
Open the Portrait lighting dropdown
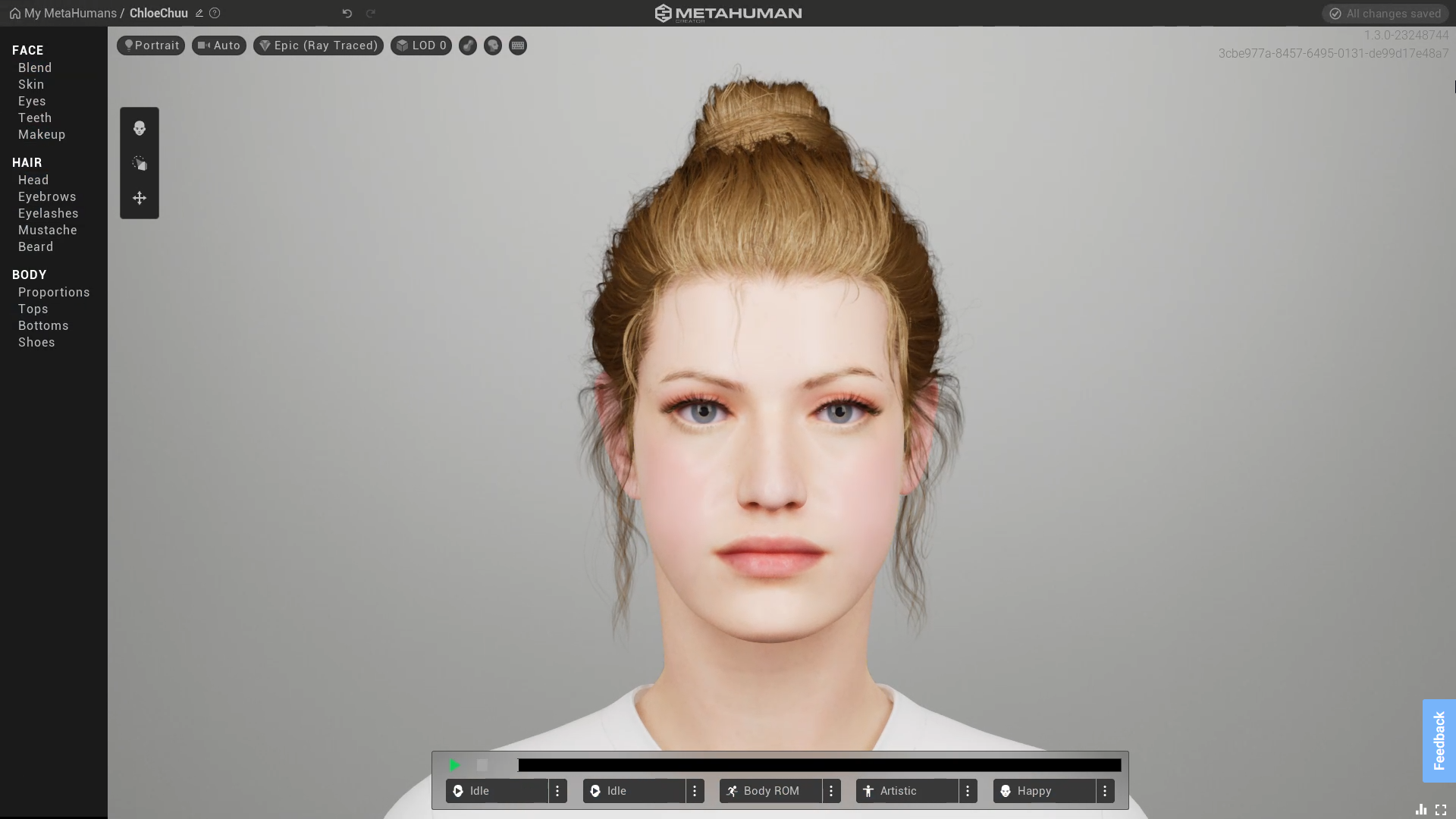151,45
